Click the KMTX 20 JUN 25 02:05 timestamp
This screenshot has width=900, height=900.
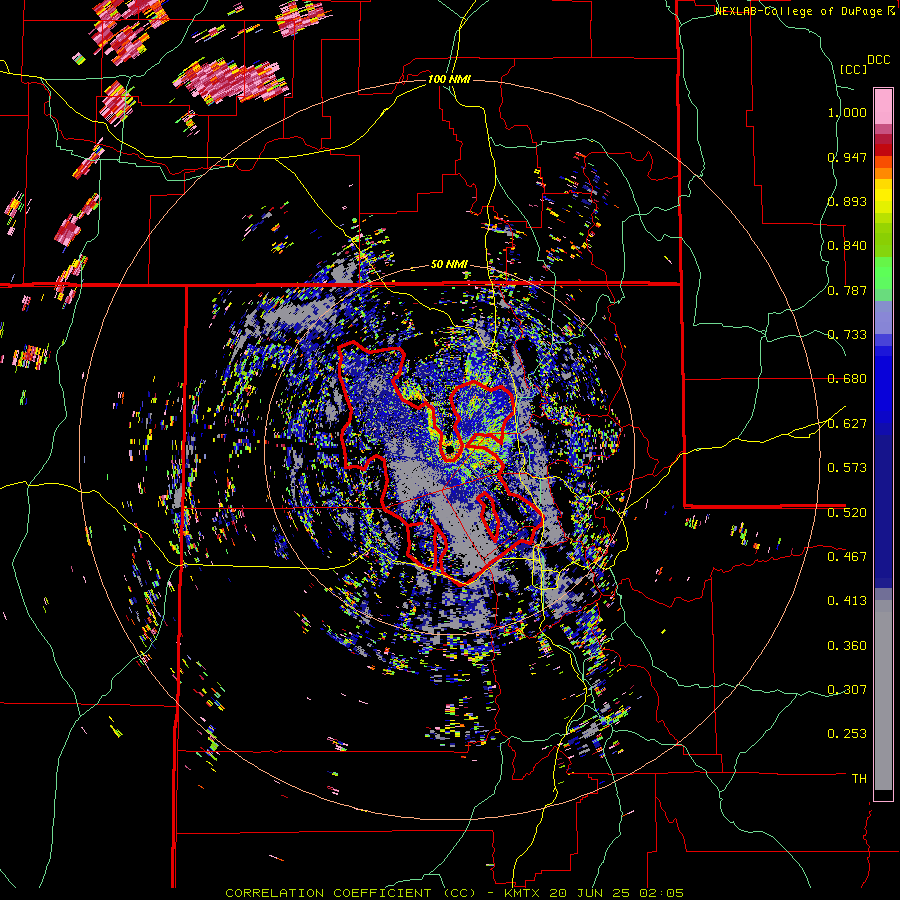[x=594, y=893]
